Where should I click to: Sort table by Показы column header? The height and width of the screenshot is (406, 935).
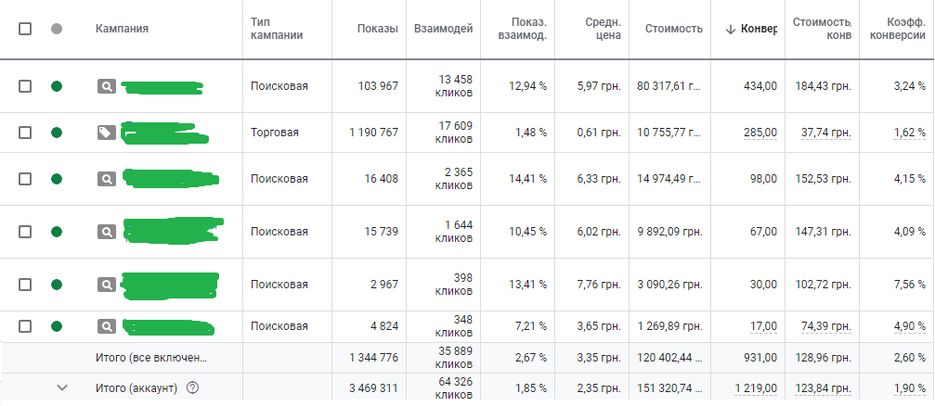(376, 29)
